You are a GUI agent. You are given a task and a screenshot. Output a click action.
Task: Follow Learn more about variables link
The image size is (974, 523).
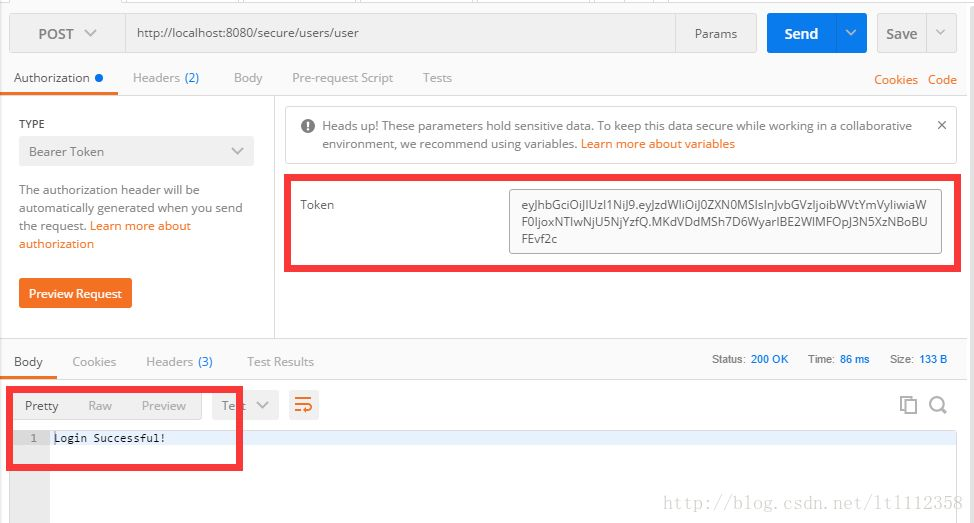point(657,144)
